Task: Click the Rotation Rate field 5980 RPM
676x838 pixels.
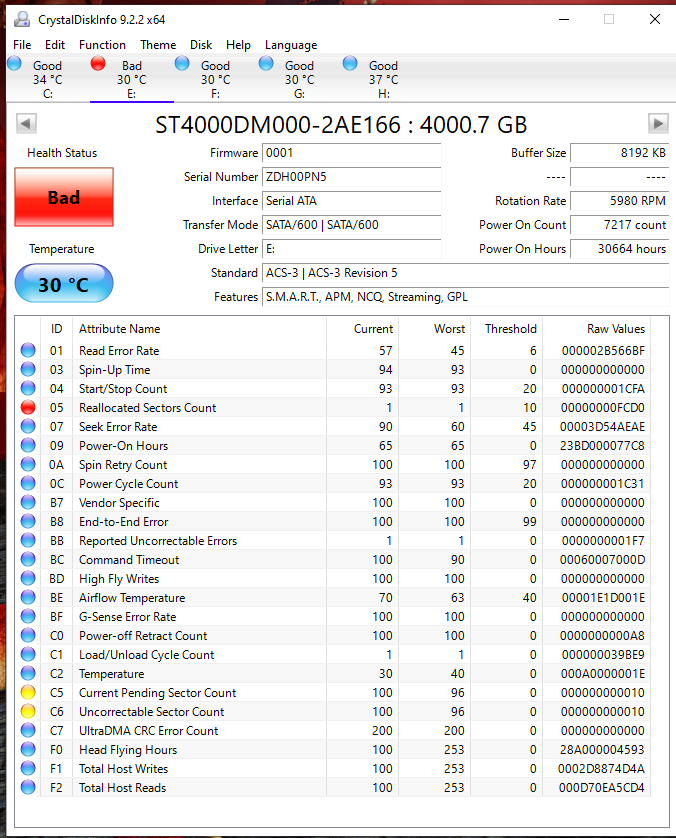Action: tap(619, 201)
